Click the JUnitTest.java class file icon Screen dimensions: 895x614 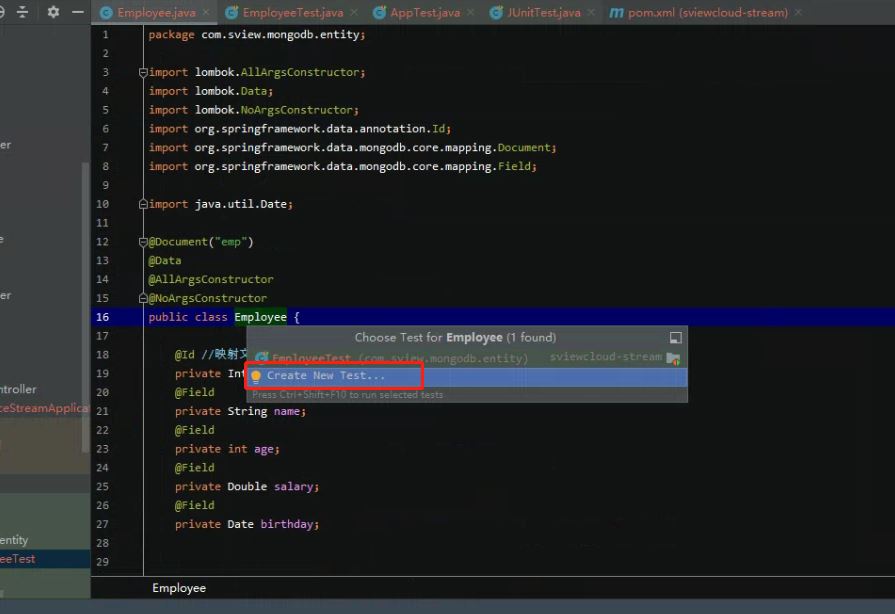tap(496, 13)
